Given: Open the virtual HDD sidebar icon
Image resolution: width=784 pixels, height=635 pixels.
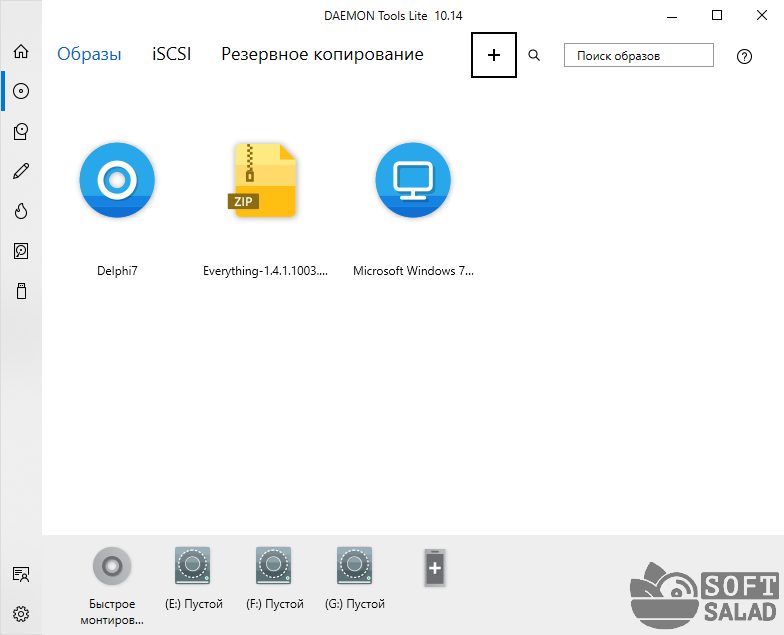Looking at the screenshot, I should tap(21, 251).
